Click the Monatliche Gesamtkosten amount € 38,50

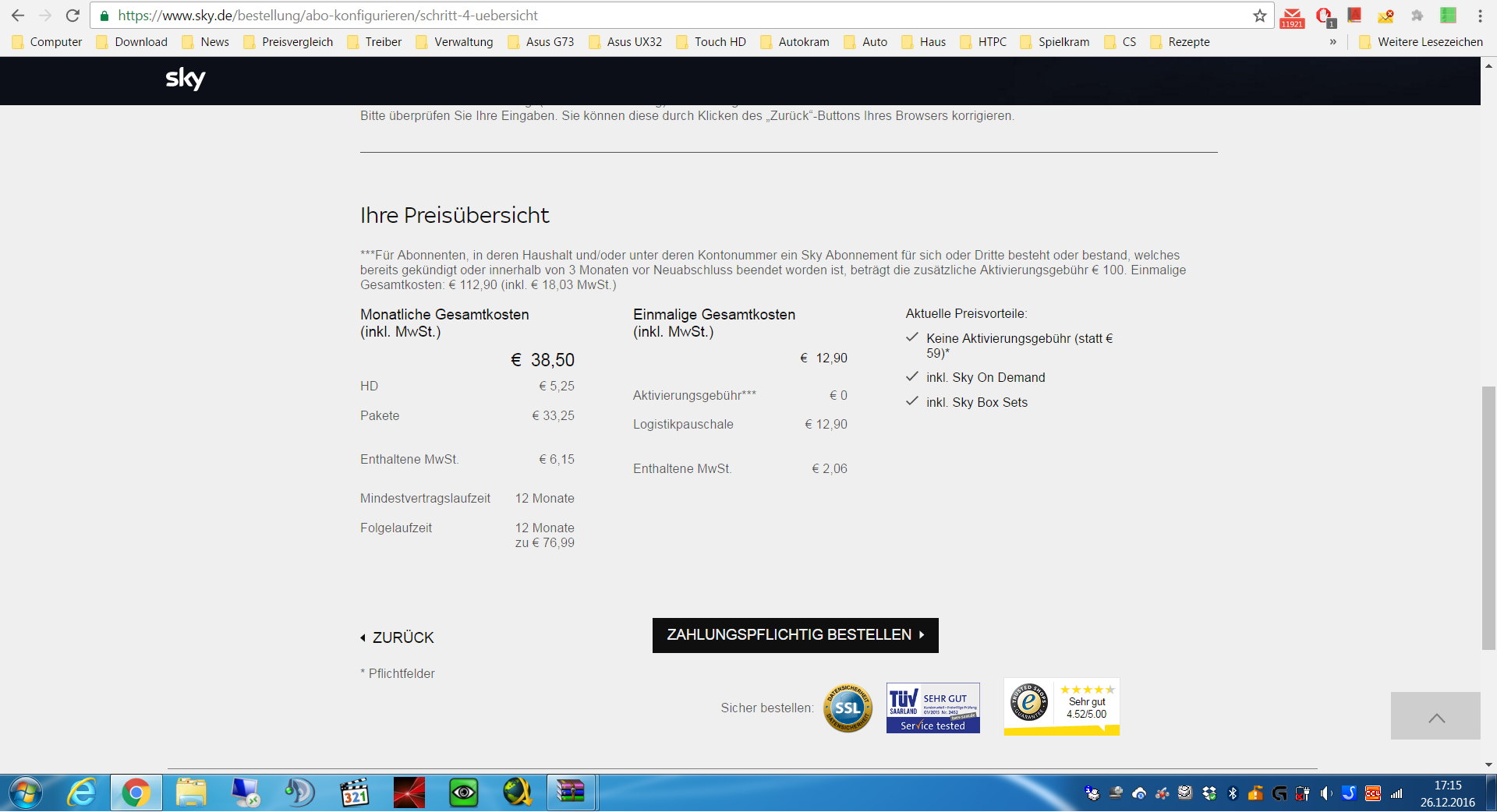click(x=543, y=360)
